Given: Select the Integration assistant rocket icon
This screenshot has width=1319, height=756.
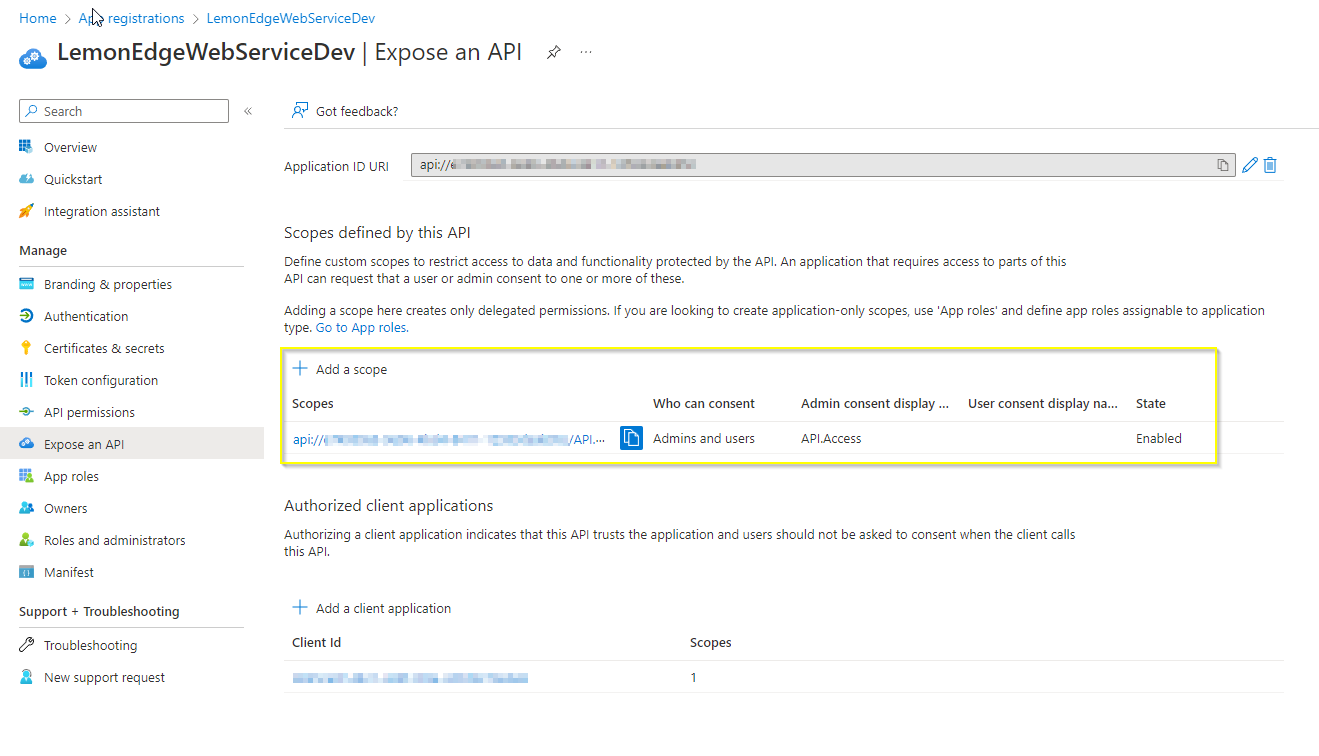Looking at the screenshot, I should click(27, 211).
